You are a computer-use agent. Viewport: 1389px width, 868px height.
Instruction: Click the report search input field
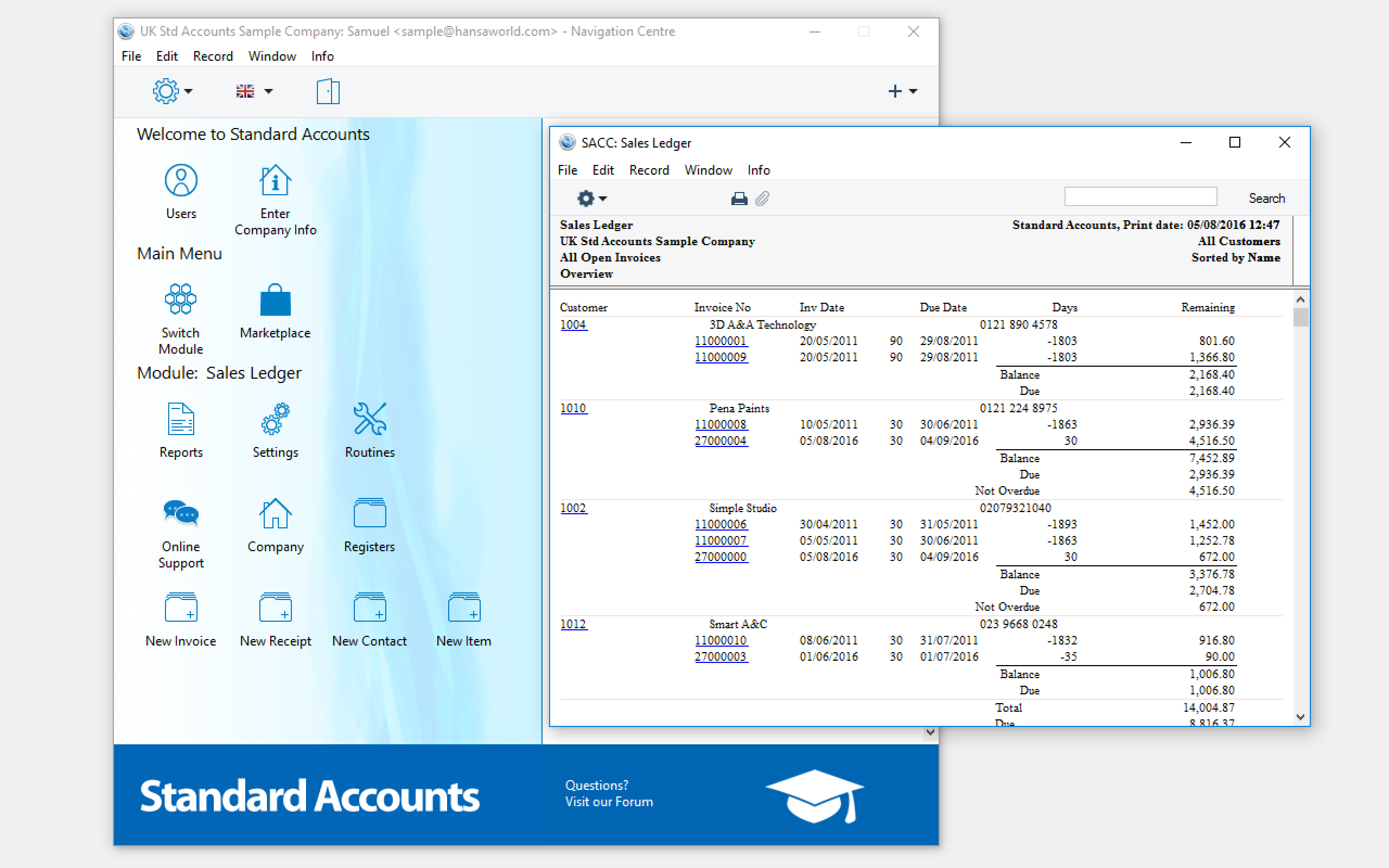(1140, 197)
